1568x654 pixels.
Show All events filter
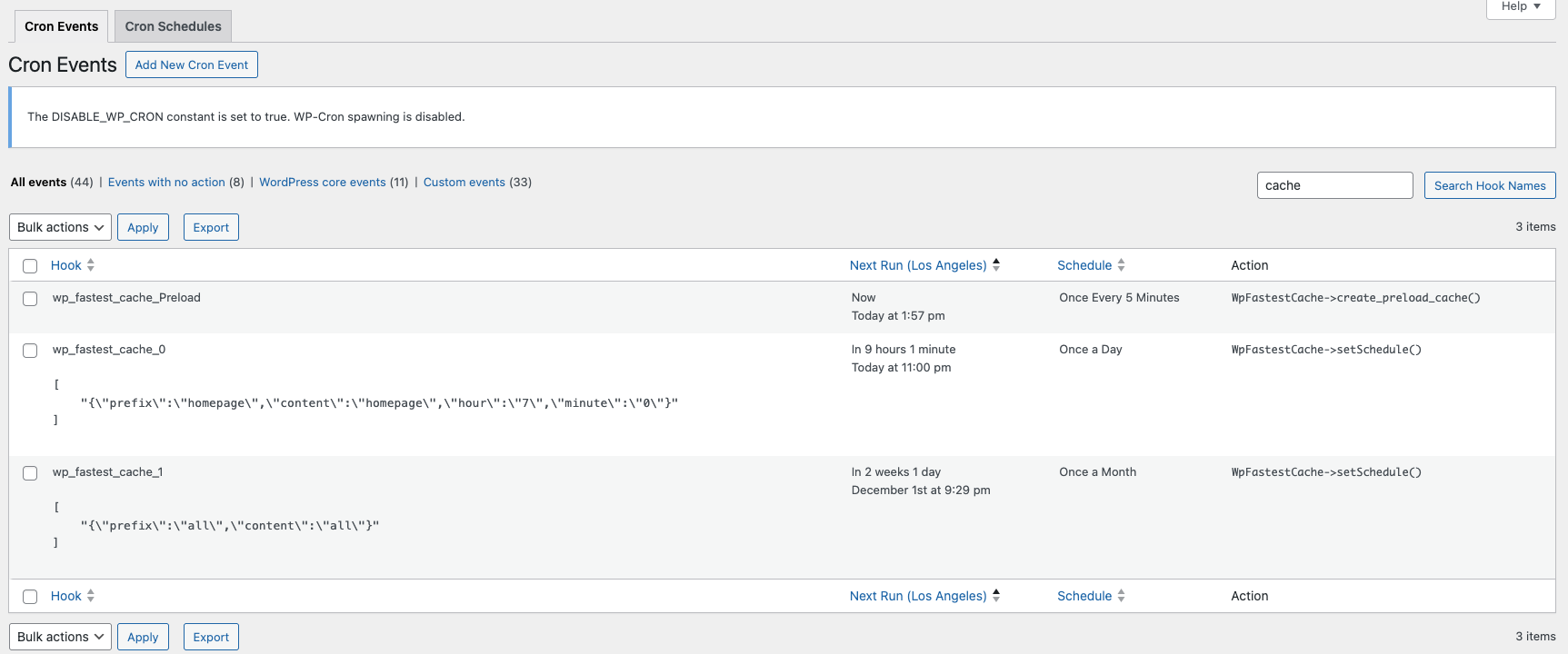point(38,182)
